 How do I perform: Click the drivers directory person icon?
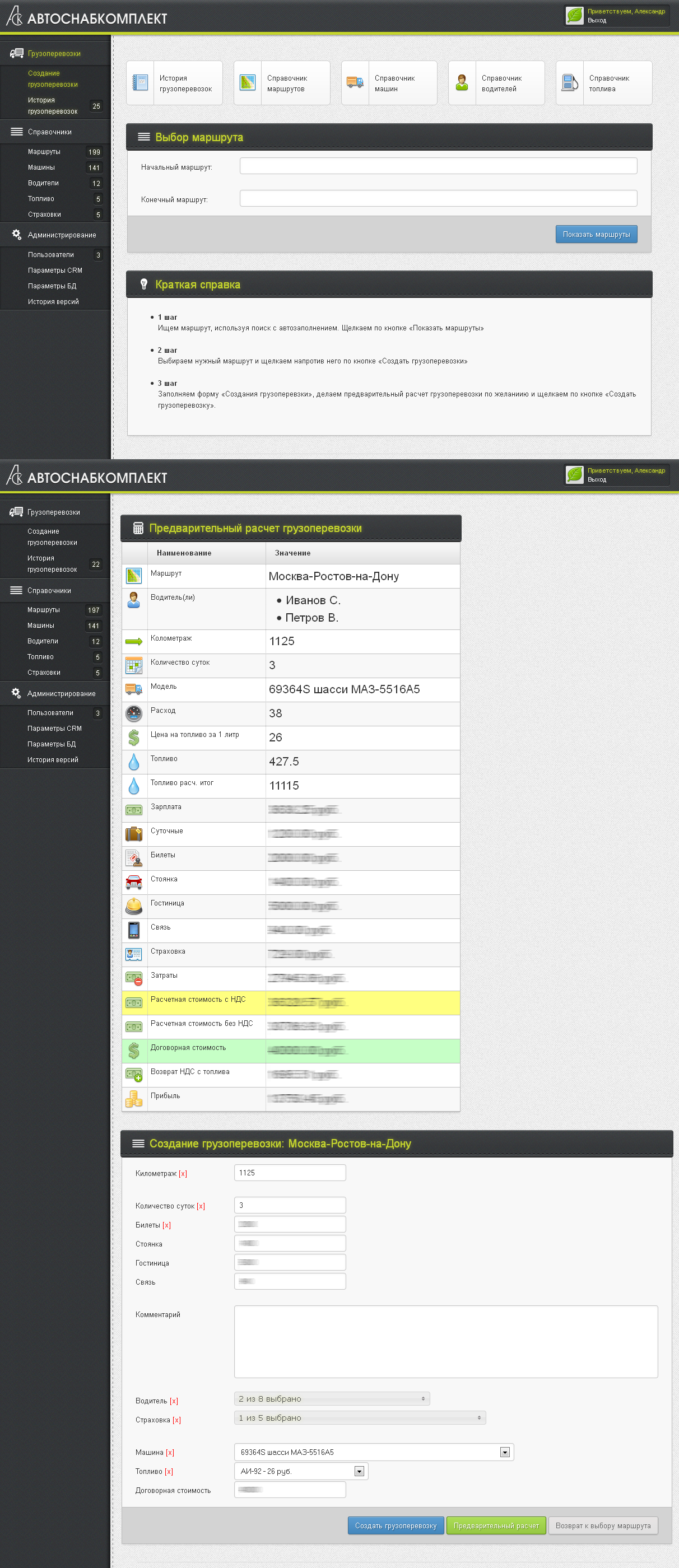click(462, 83)
